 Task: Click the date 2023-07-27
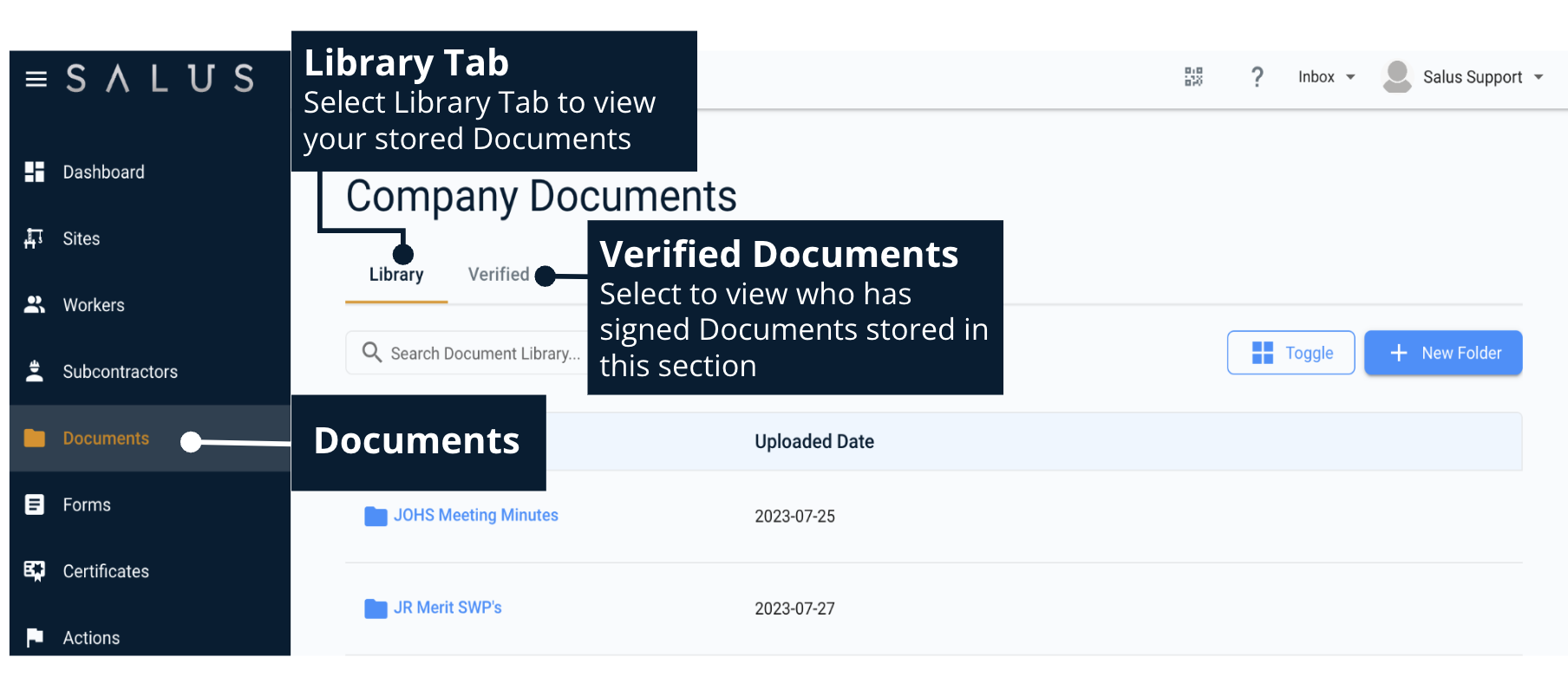pyautogui.click(x=794, y=608)
